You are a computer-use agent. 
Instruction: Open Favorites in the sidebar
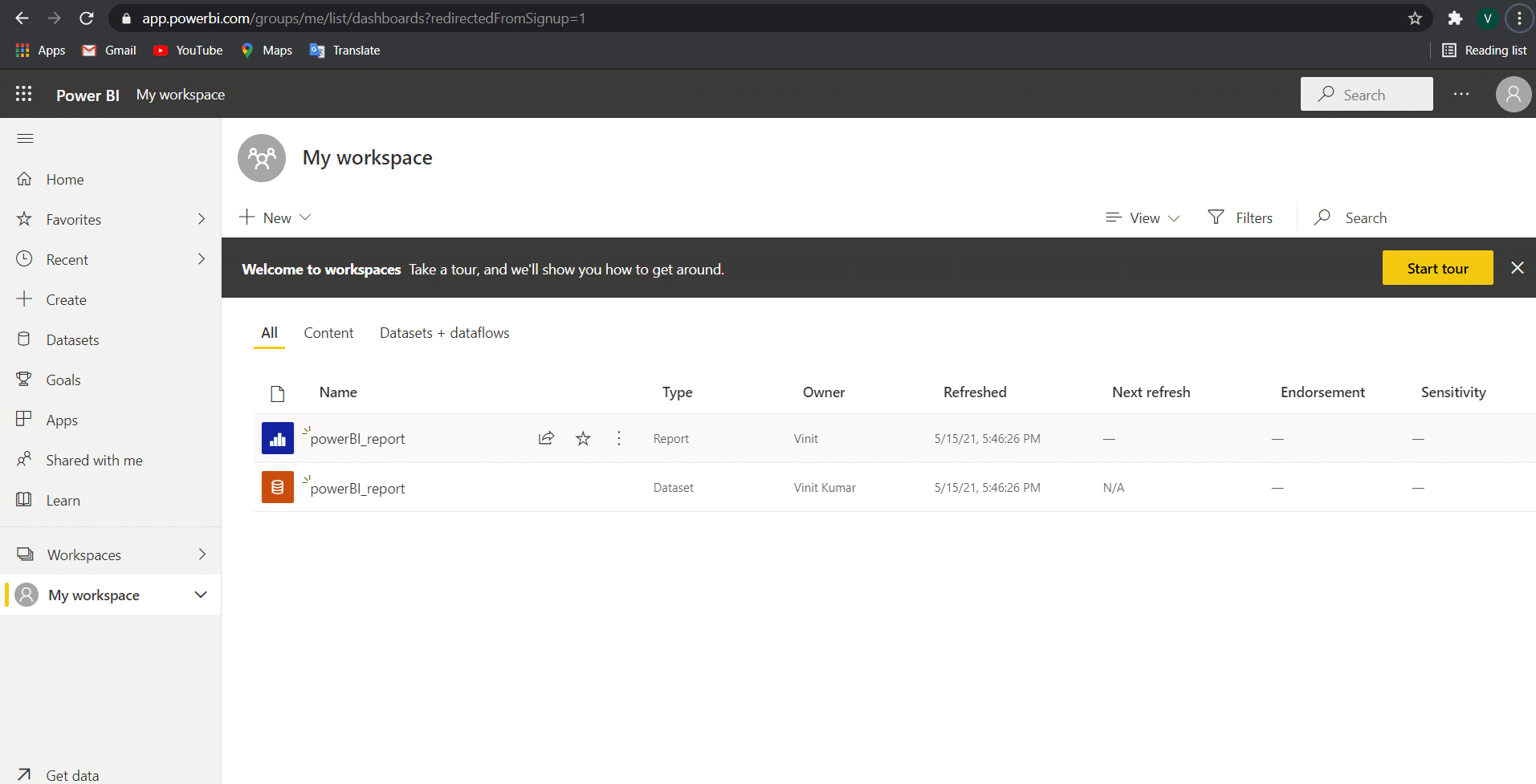point(73,220)
